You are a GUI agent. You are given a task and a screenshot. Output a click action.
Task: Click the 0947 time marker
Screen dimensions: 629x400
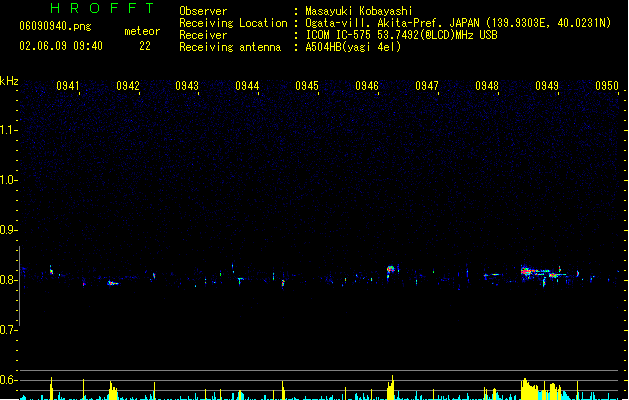click(427, 86)
